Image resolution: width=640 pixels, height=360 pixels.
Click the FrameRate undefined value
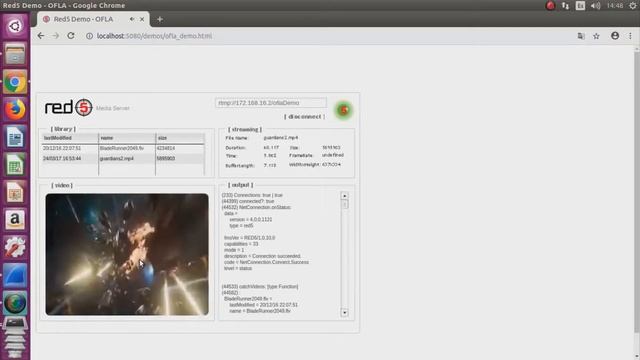coord(333,155)
